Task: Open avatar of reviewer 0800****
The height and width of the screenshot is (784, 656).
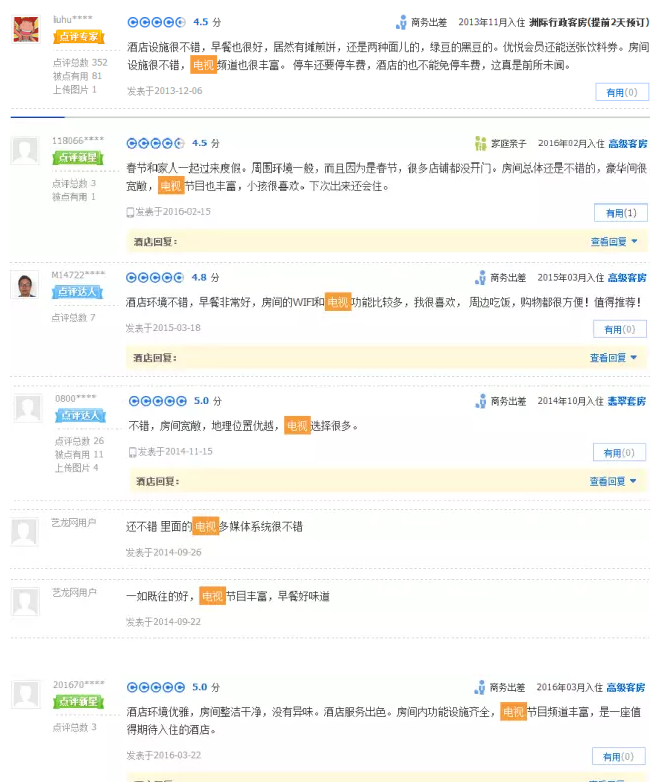Action: point(28,408)
